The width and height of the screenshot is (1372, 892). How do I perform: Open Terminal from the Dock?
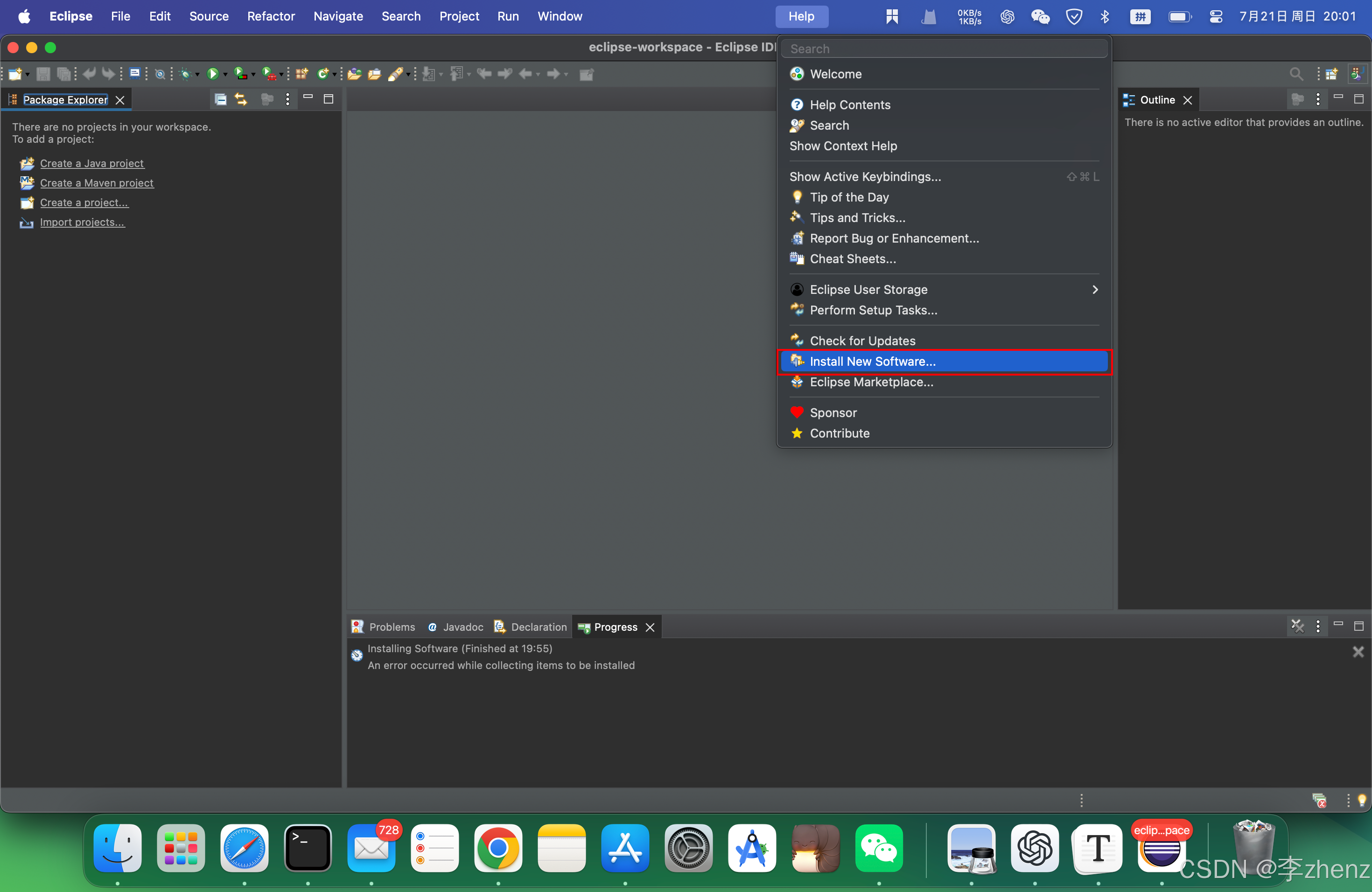coord(308,848)
